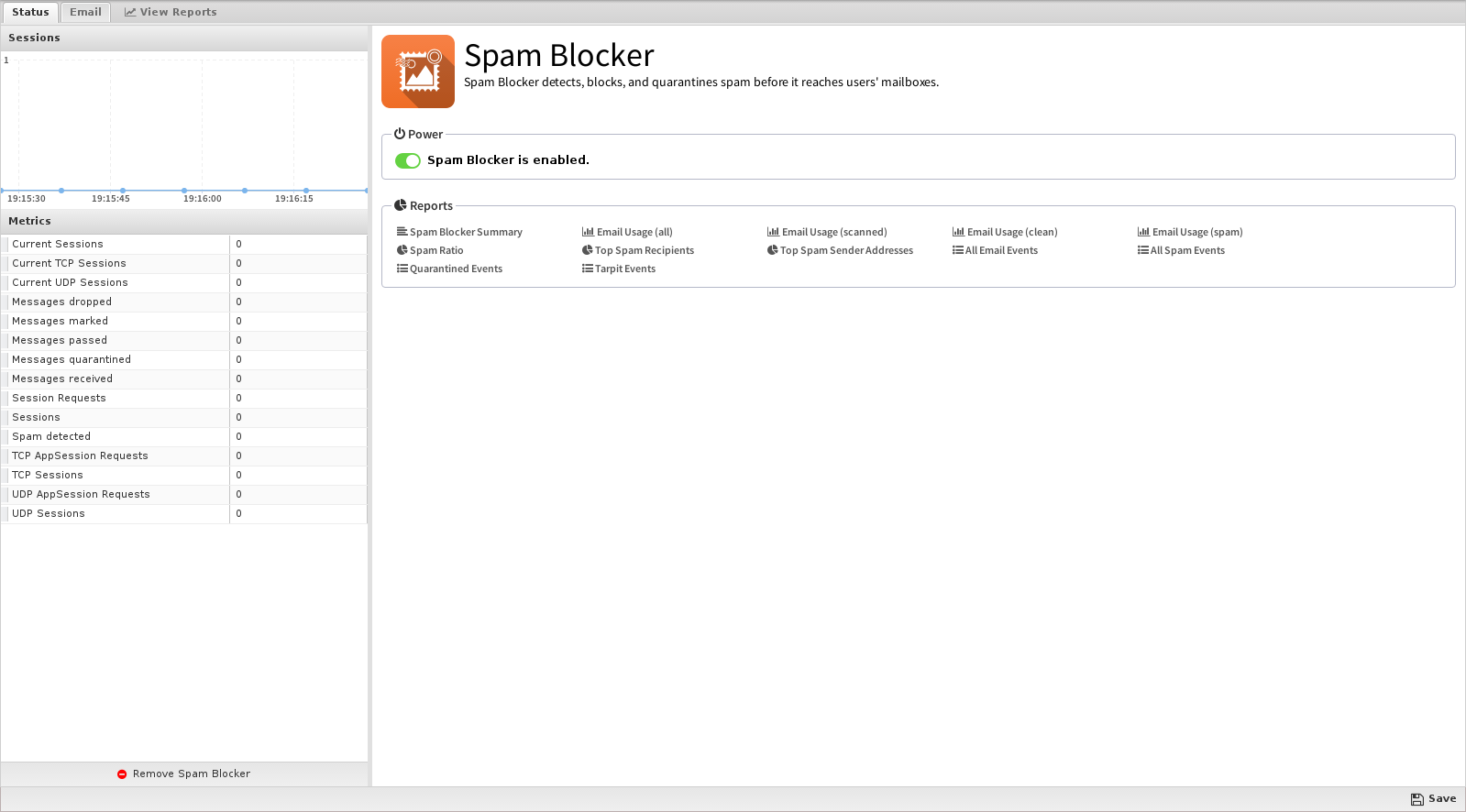Click the Power section icon
The height and width of the screenshot is (812, 1466).
click(400, 134)
